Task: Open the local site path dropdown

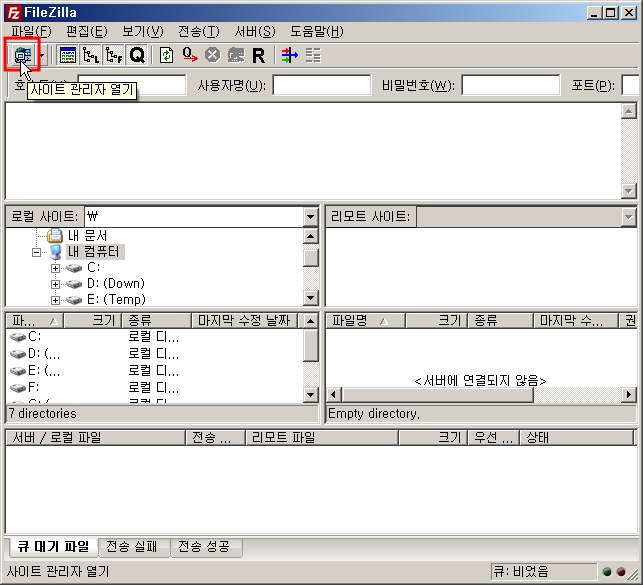Action: 310,216
